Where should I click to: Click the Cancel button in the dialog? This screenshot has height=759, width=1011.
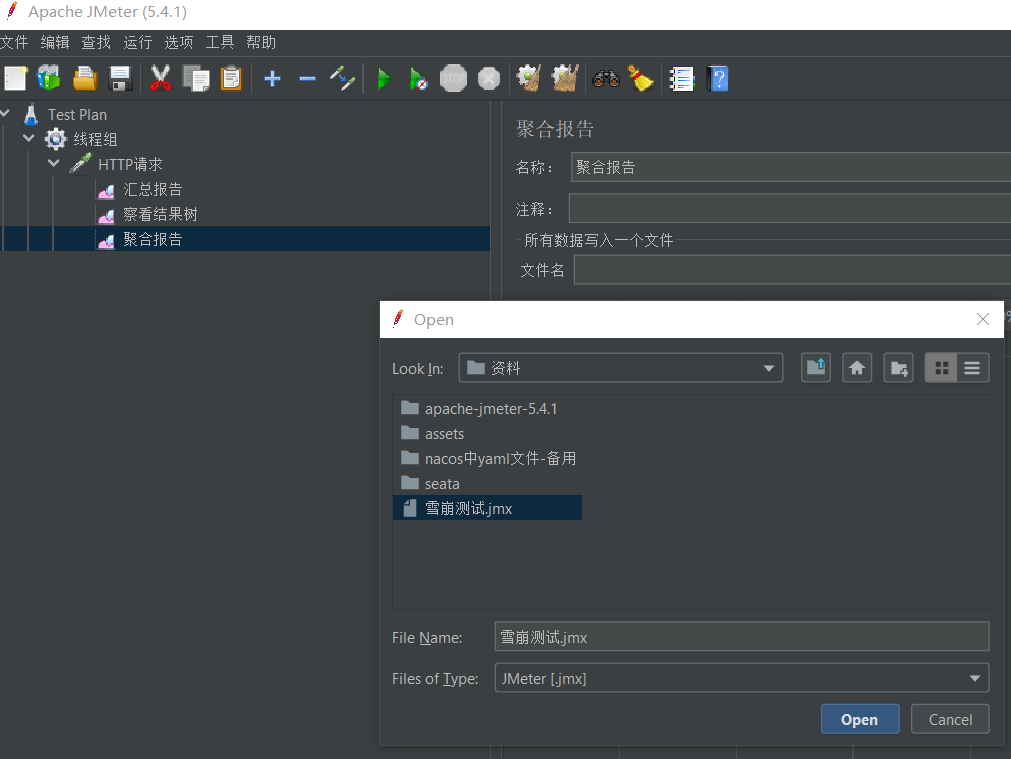point(950,720)
